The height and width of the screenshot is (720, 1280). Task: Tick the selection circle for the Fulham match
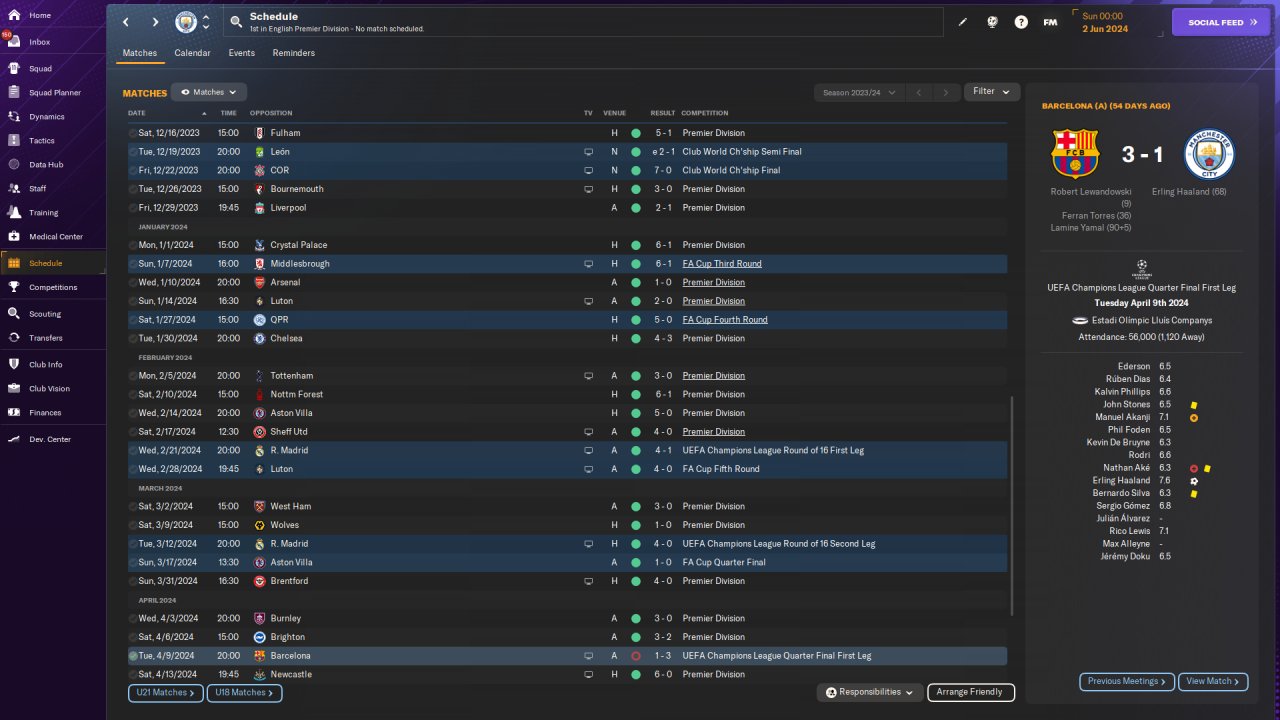pos(133,133)
